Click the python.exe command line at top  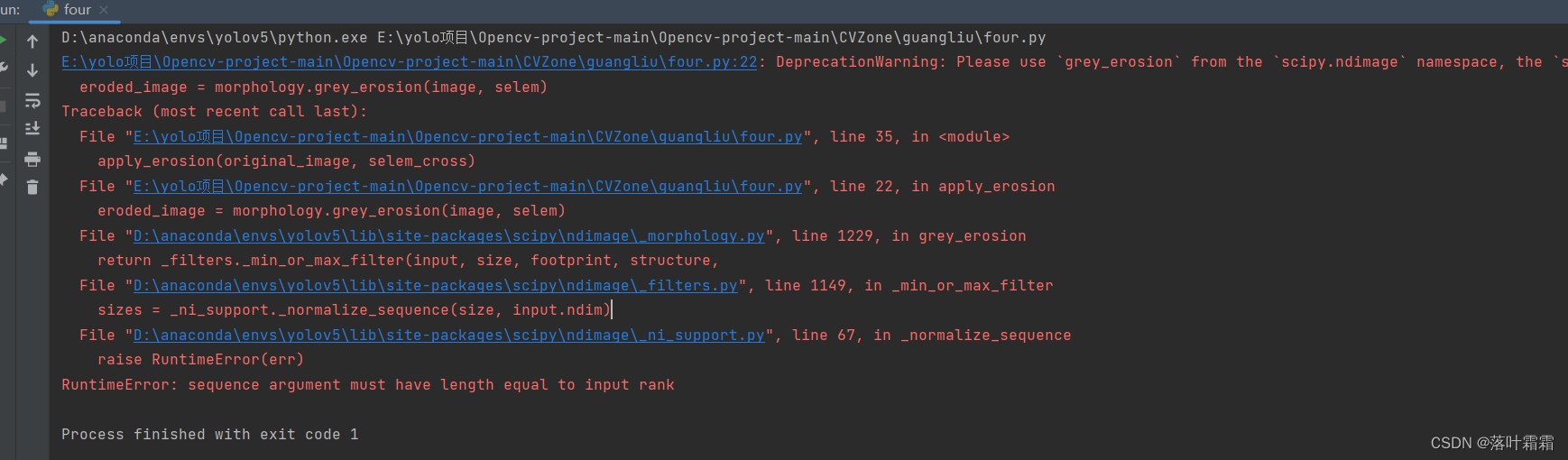coord(554,38)
